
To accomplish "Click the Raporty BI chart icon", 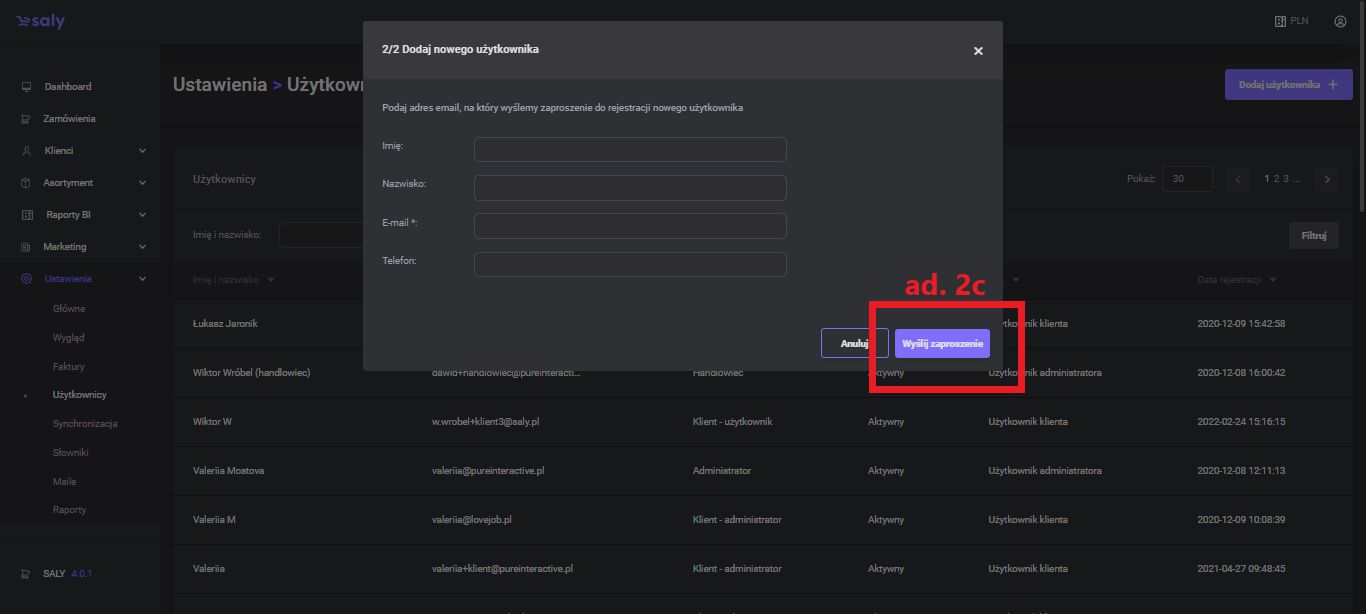I will point(26,215).
